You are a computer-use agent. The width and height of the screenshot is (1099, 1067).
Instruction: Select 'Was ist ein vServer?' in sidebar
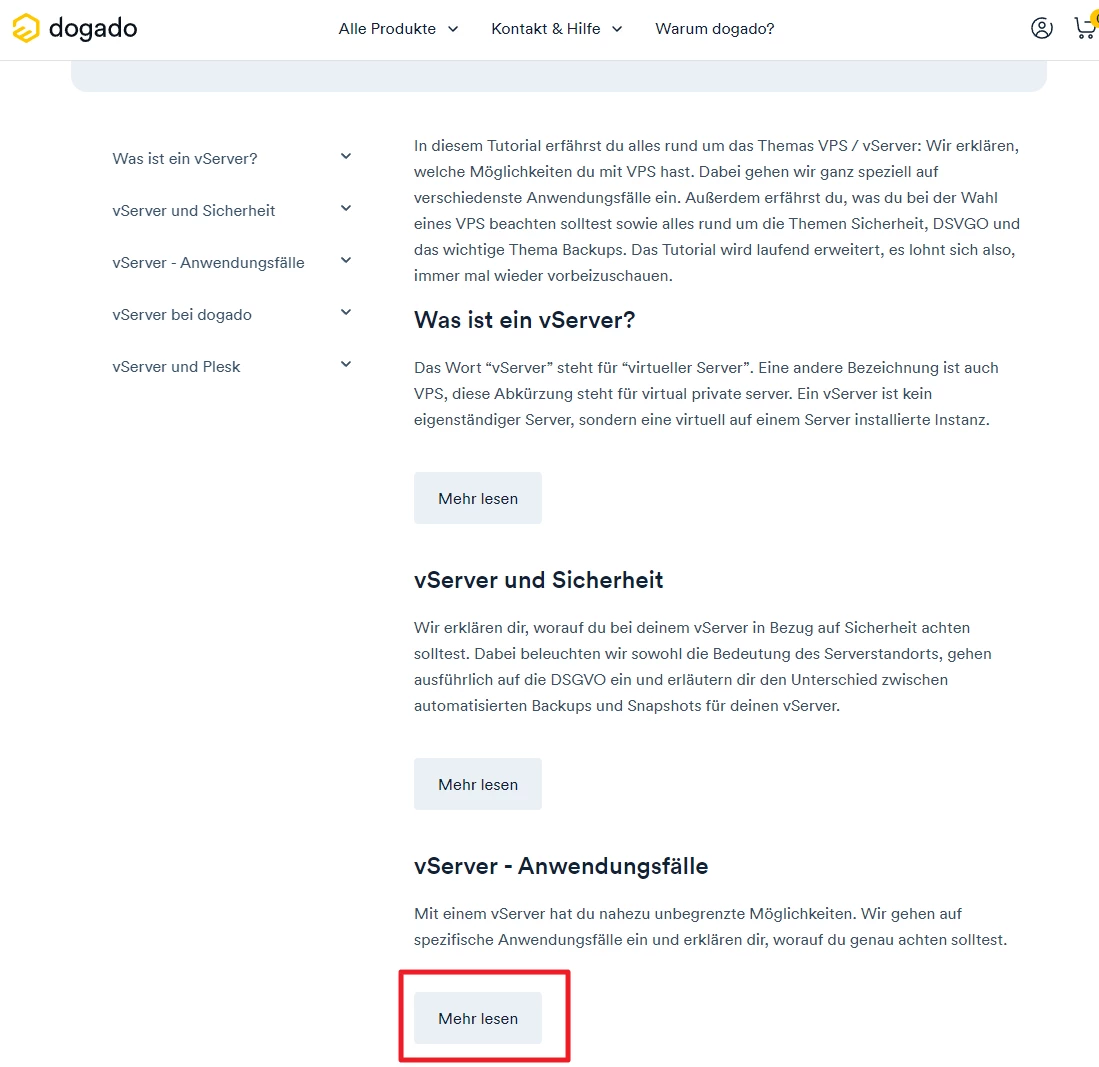click(x=185, y=159)
